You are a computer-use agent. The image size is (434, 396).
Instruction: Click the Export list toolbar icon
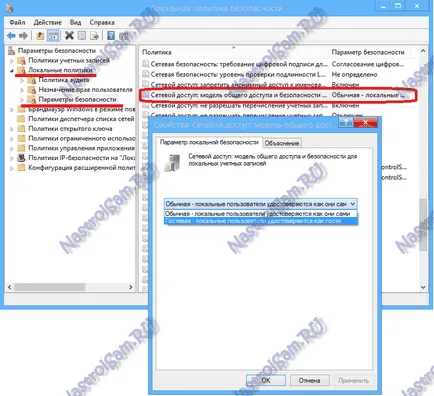(95, 36)
